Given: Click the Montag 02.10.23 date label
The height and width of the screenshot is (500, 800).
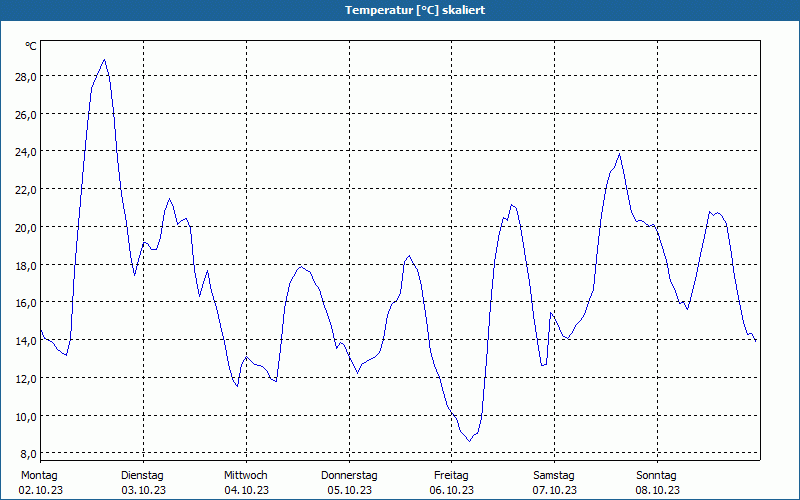Looking at the screenshot, I should tap(40, 483).
